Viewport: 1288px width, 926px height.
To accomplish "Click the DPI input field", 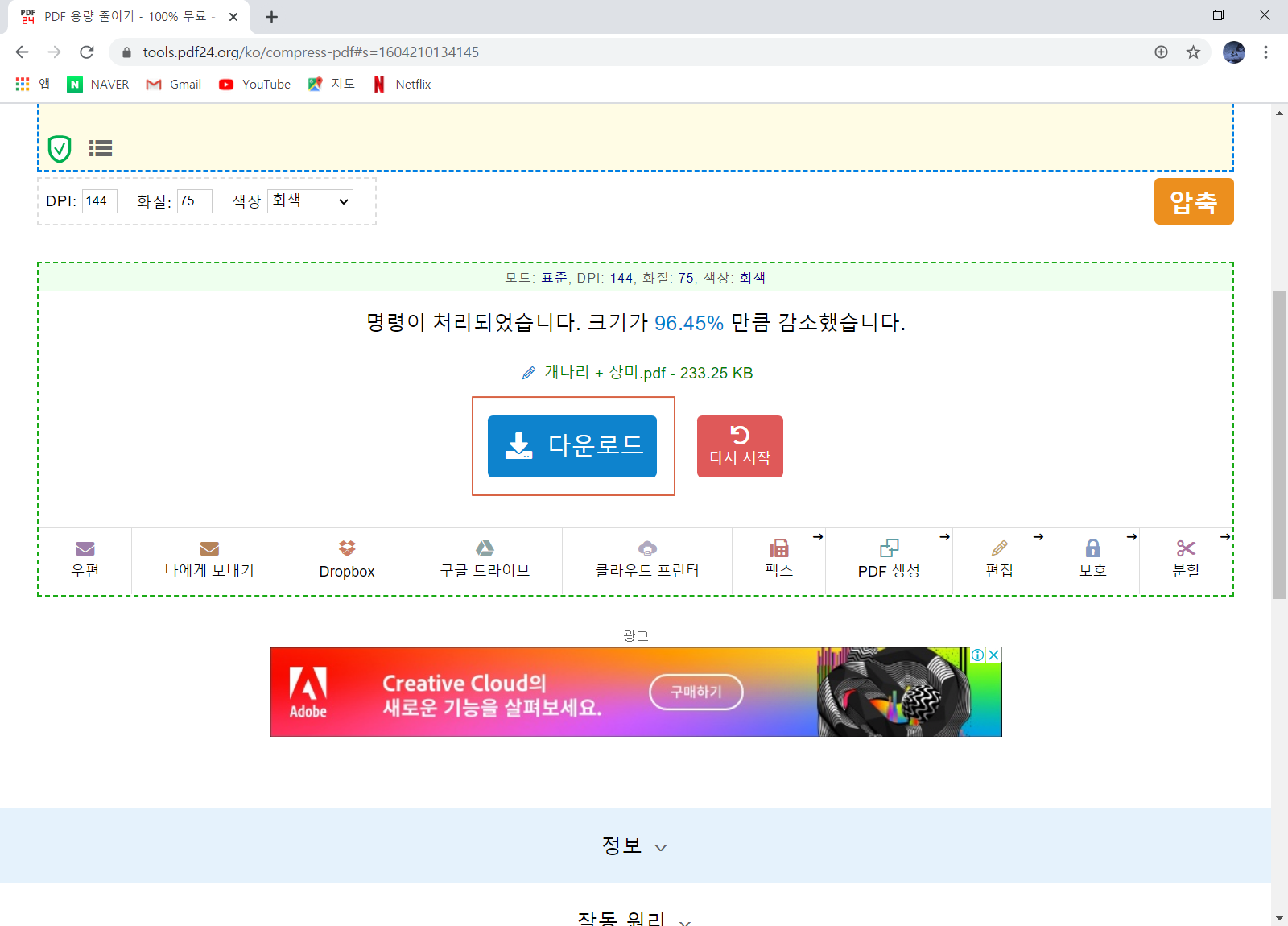I will (x=100, y=201).
